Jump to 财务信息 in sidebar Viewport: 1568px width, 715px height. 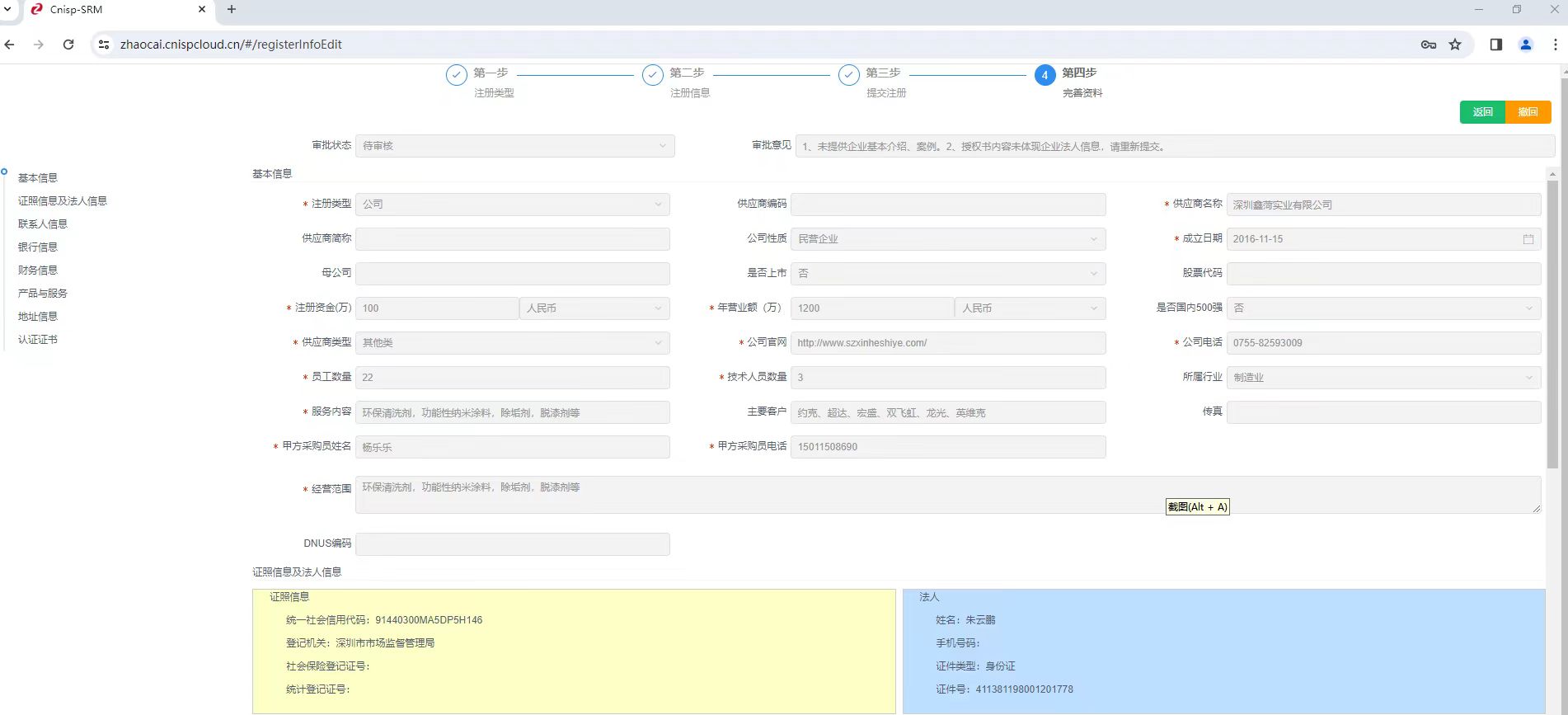click(38, 270)
